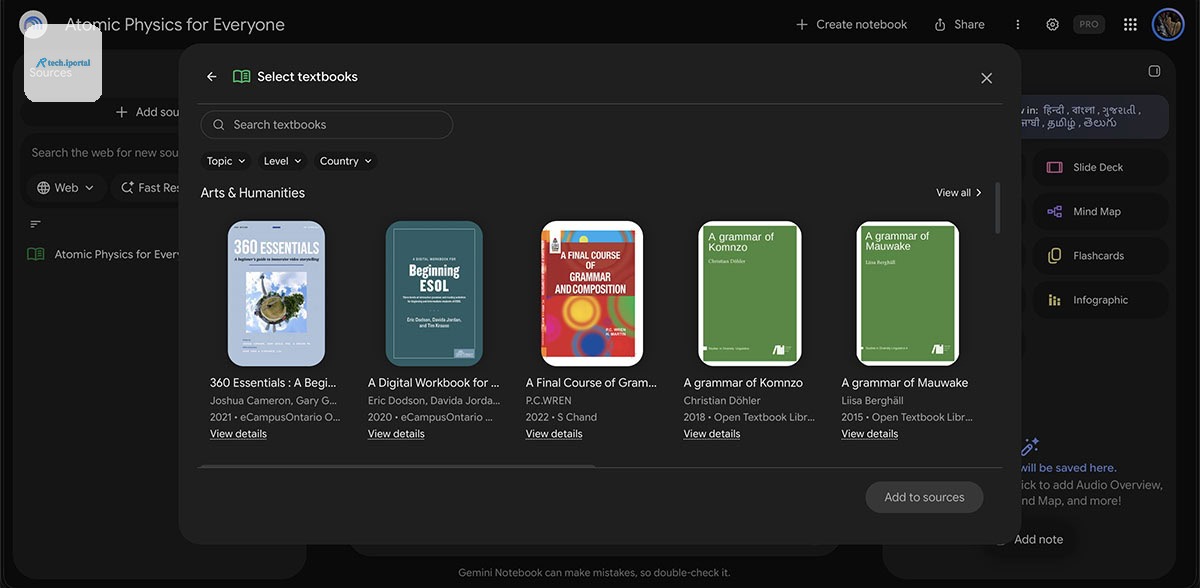Close the Select textbooks dialog
This screenshot has width=1200, height=588.
[x=986, y=78]
